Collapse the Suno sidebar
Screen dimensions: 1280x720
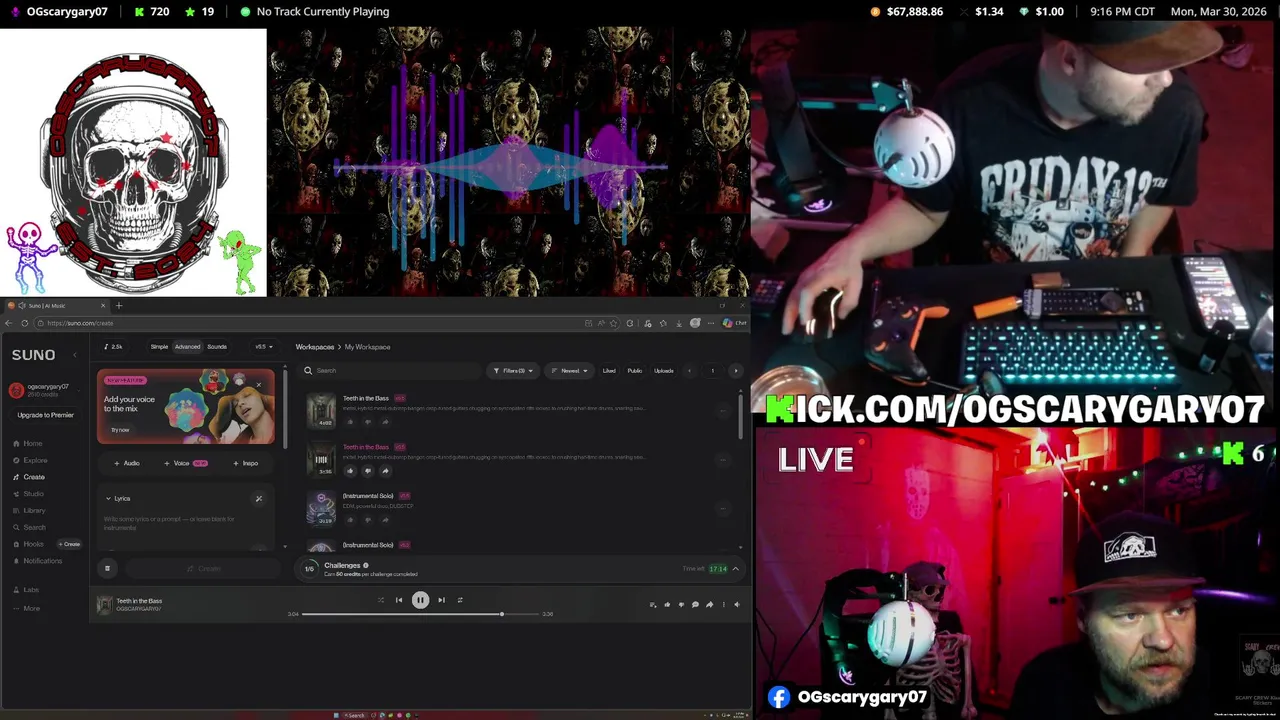point(74,355)
